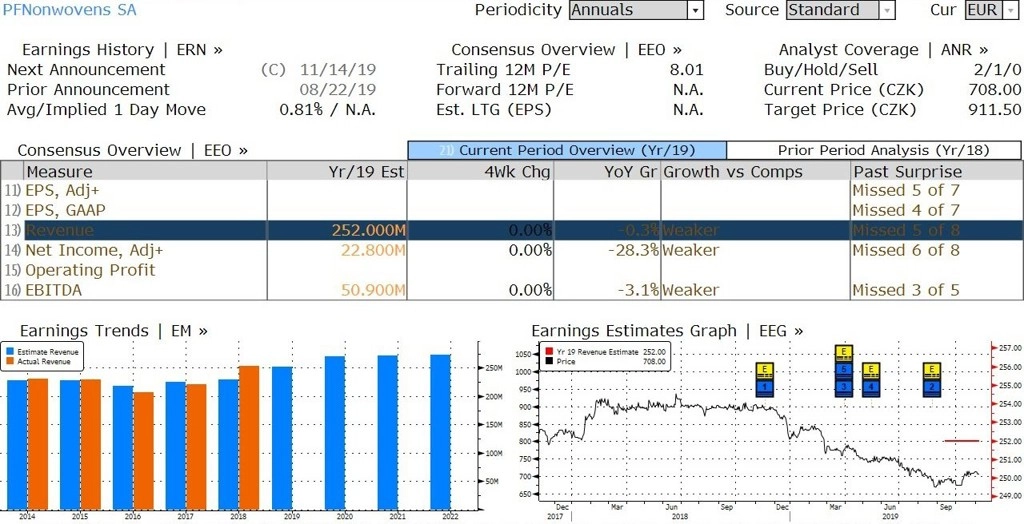This screenshot has height=524, width=1024.
Task: Click the yellow E marker above number 2
Action: [931, 370]
